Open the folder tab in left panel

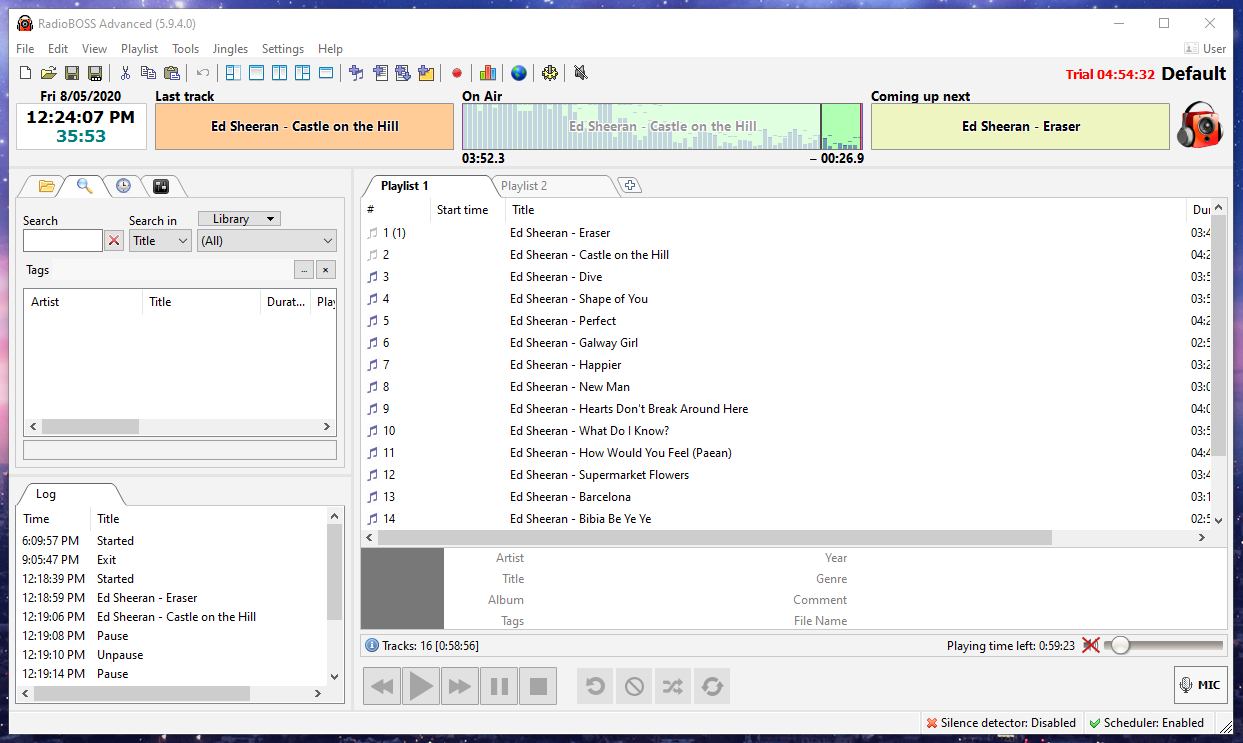tap(46, 186)
